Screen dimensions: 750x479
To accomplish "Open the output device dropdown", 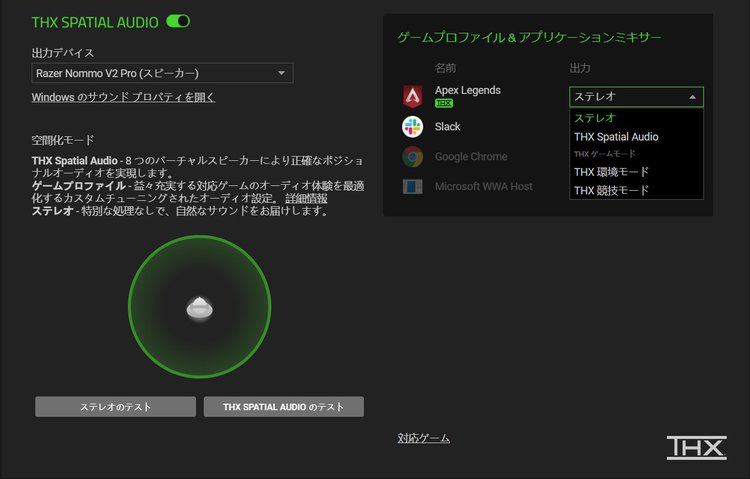I will click(162, 73).
